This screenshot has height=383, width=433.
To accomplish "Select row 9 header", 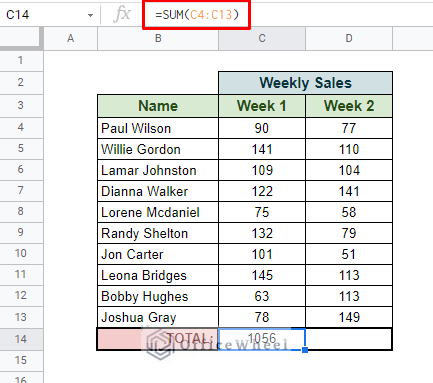I will pyautogui.click(x=21, y=233).
